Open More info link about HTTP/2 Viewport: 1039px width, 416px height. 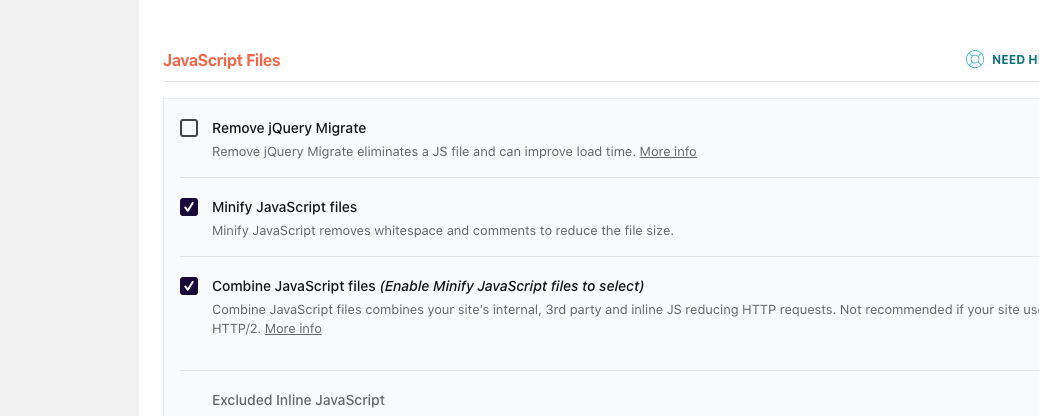point(293,329)
